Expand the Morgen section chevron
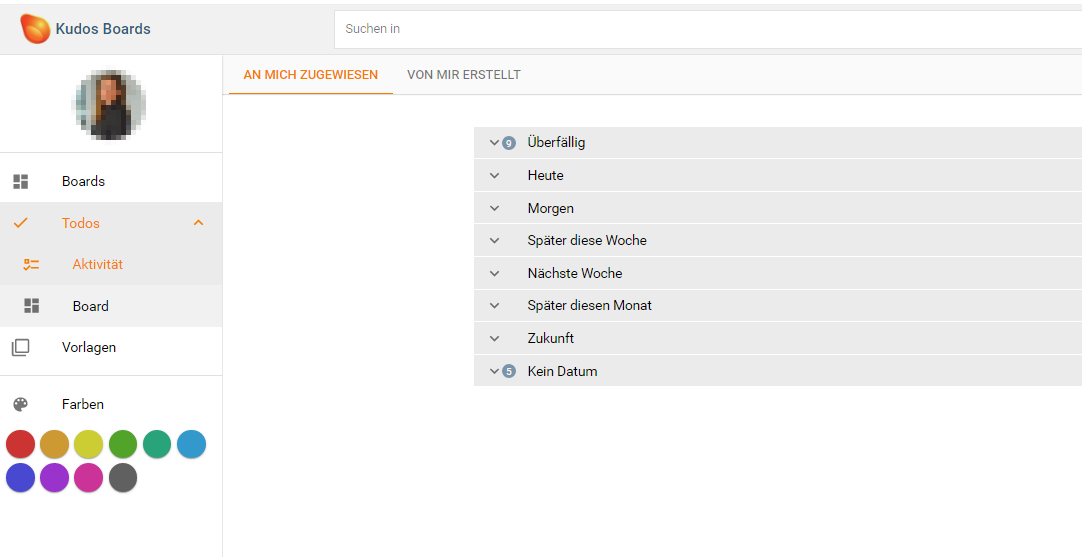Screen dimensions: 1082x557 coord(494,209)
